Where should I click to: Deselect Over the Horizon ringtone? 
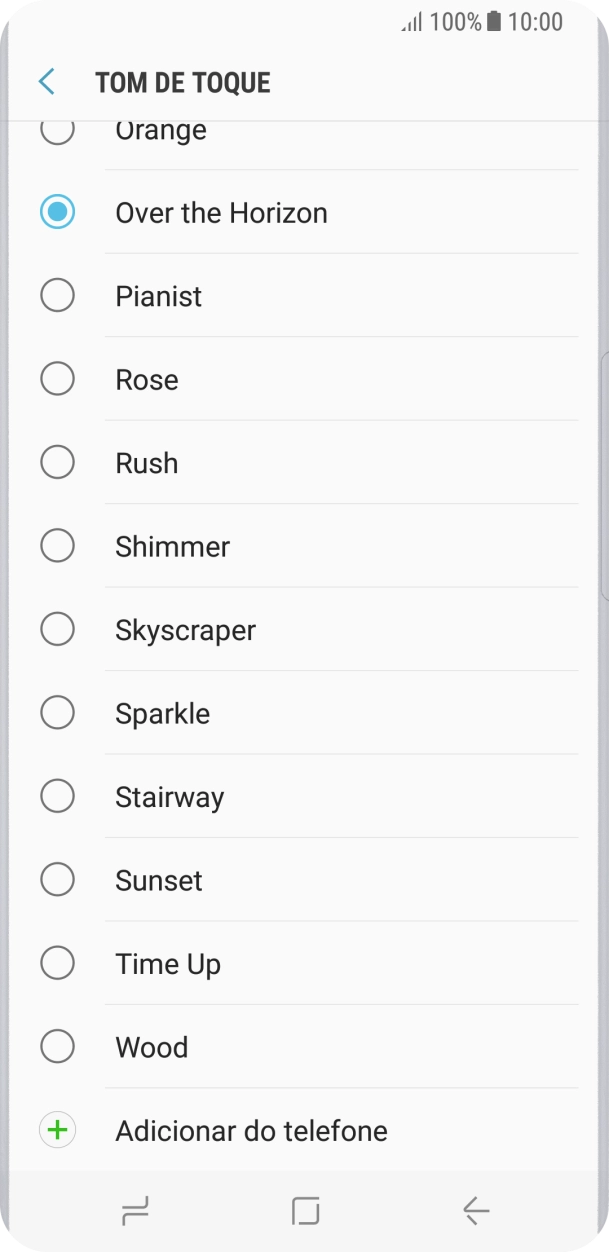(x=57, y=212)
